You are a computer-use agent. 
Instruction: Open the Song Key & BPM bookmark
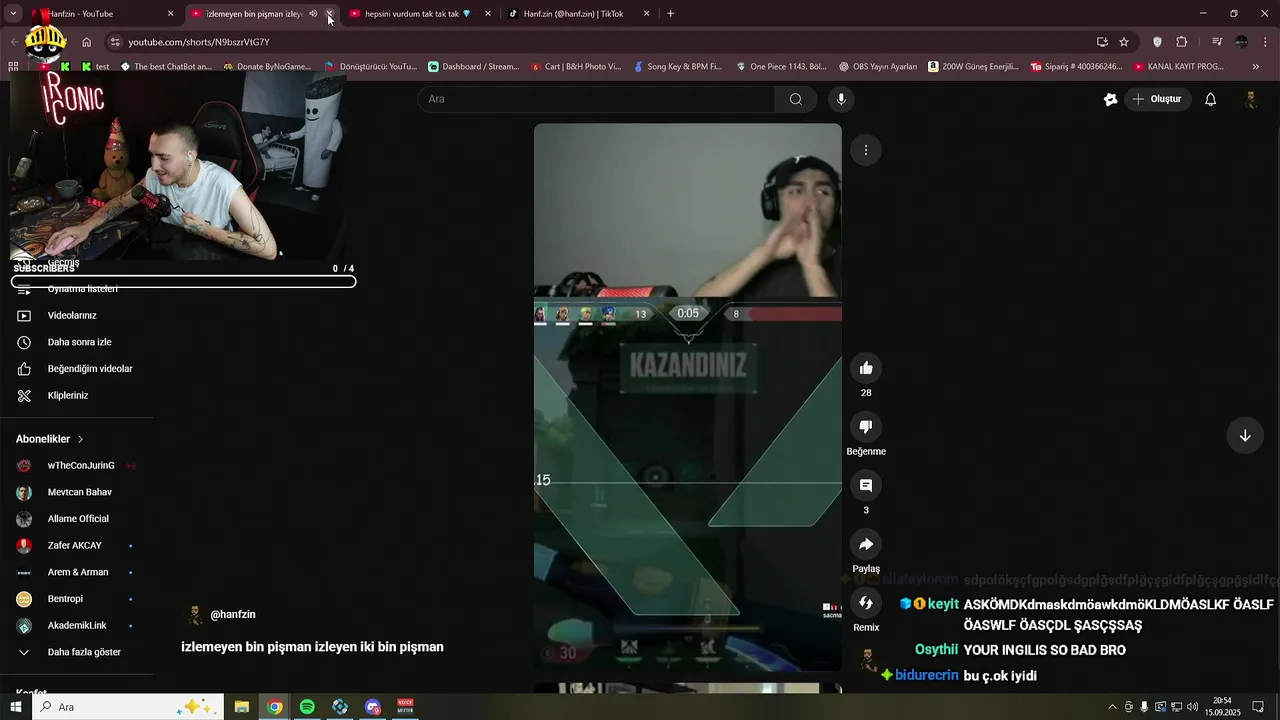tap(677, 67)
